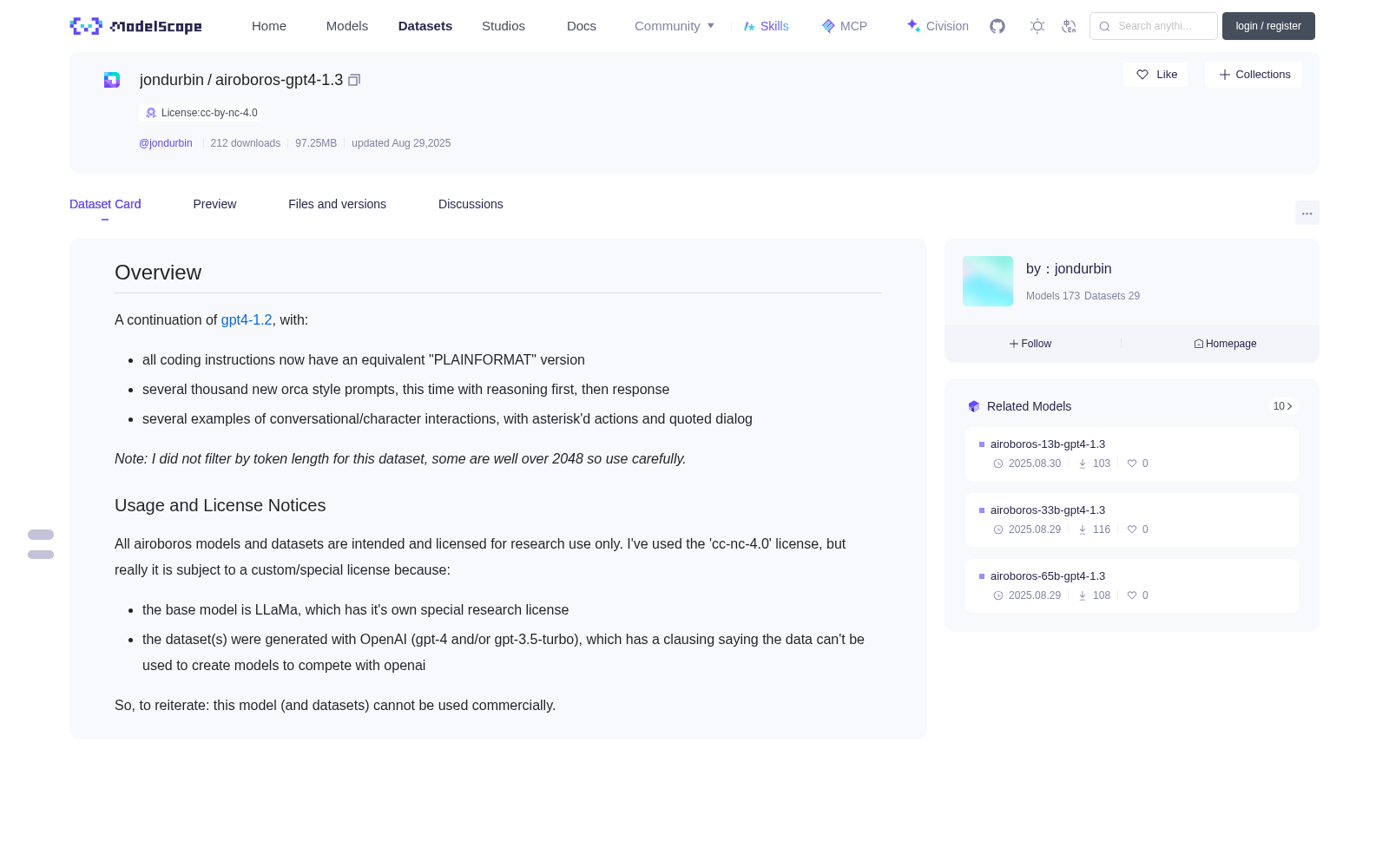Click the heart icon on Like
The image size is (1389, 868).
coord(1142,75)
